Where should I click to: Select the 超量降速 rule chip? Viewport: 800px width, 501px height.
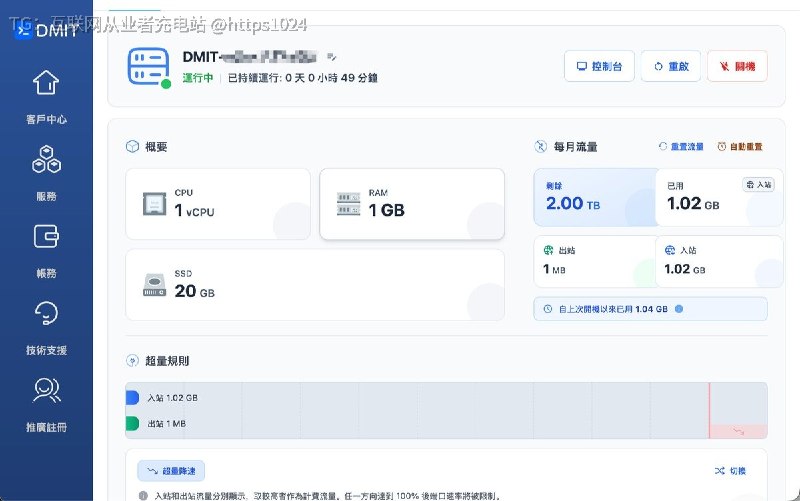pyautogui.click(x=171, y=471)
